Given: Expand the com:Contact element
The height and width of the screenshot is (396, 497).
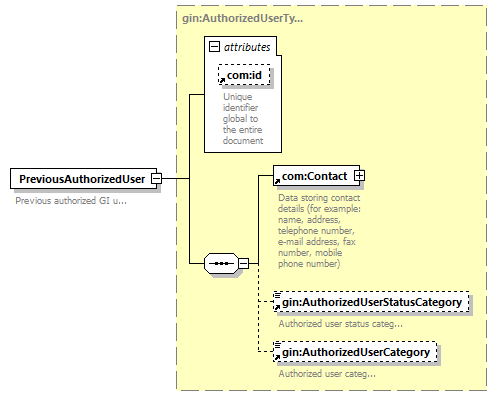Looking at the screenshot, I should (x=359, y=175).
